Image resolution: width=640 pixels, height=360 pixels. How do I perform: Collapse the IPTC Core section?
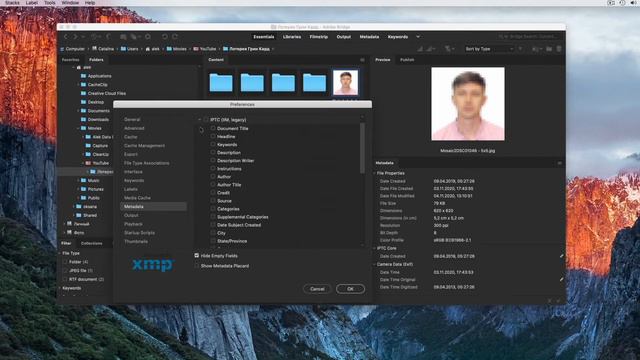374,248
